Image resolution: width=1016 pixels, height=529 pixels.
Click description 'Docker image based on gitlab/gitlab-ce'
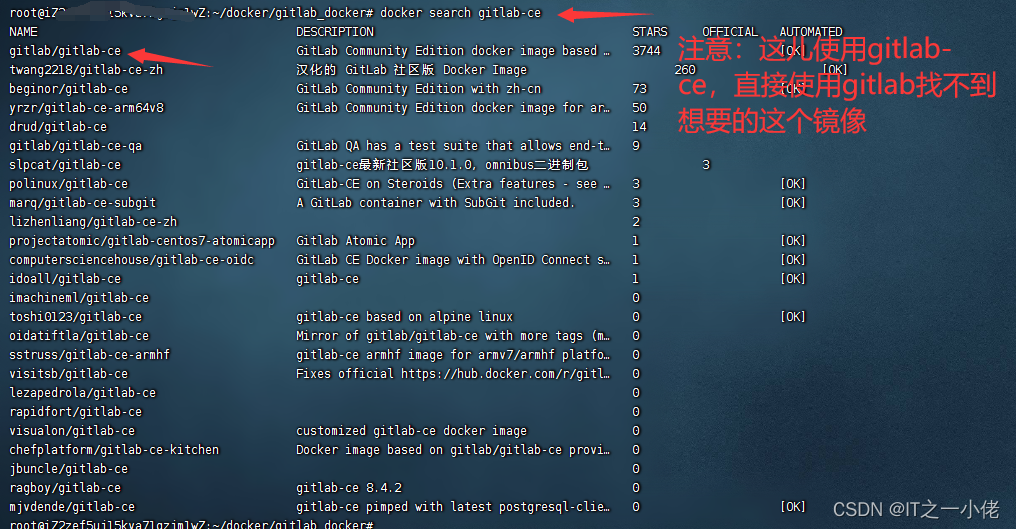point(453,449)
